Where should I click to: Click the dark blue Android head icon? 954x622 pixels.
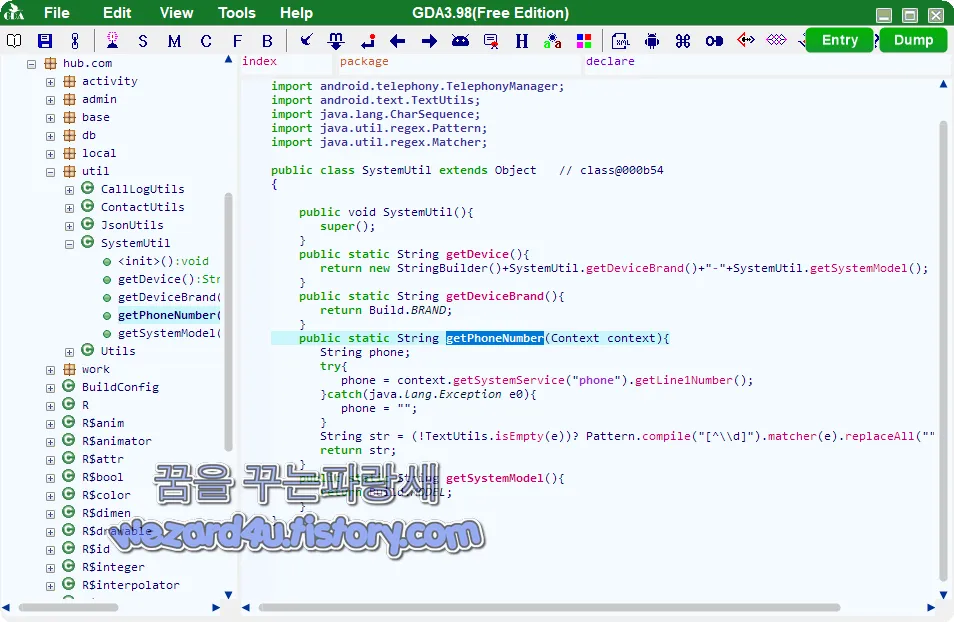point(461,41)
